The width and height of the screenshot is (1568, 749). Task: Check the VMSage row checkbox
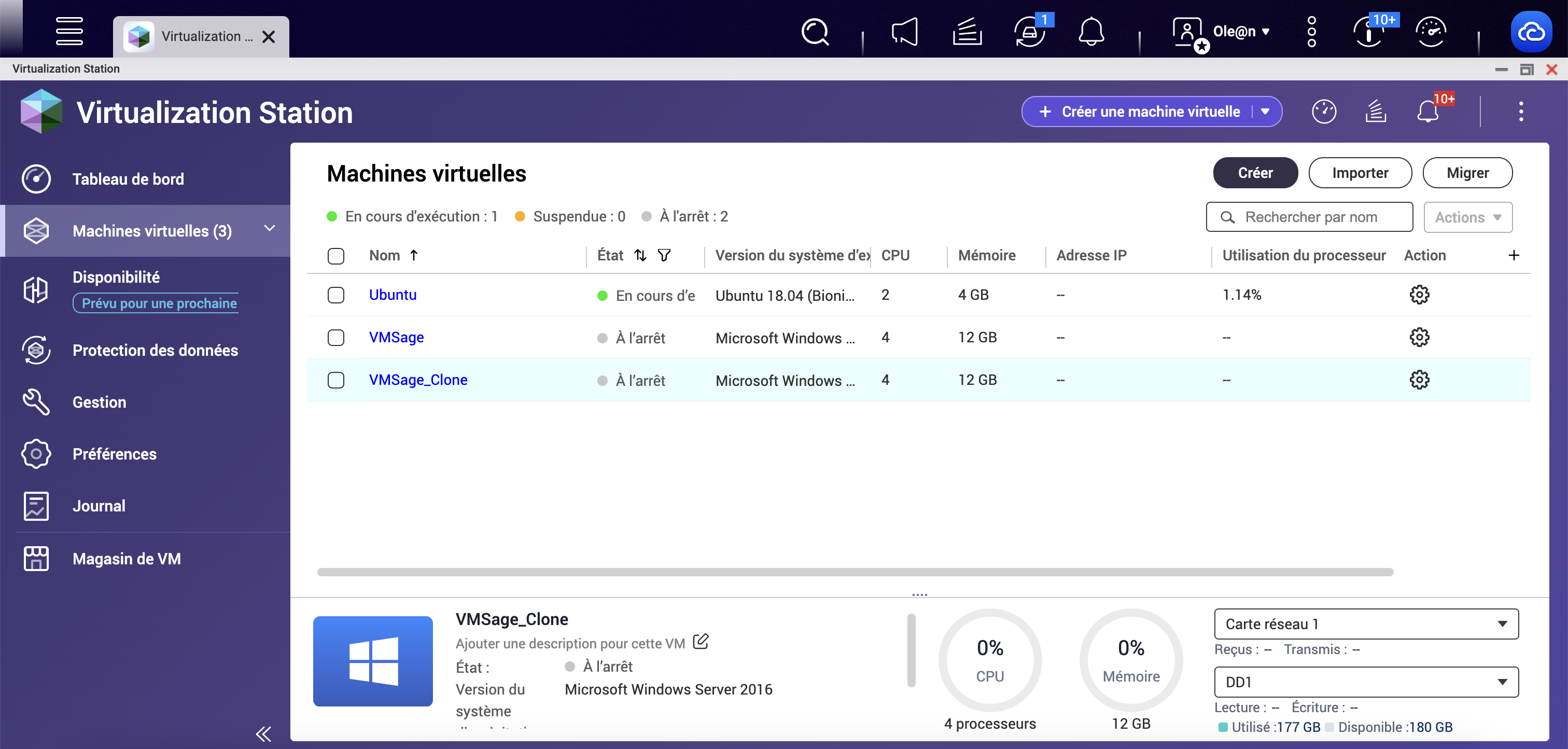(336, 337)
